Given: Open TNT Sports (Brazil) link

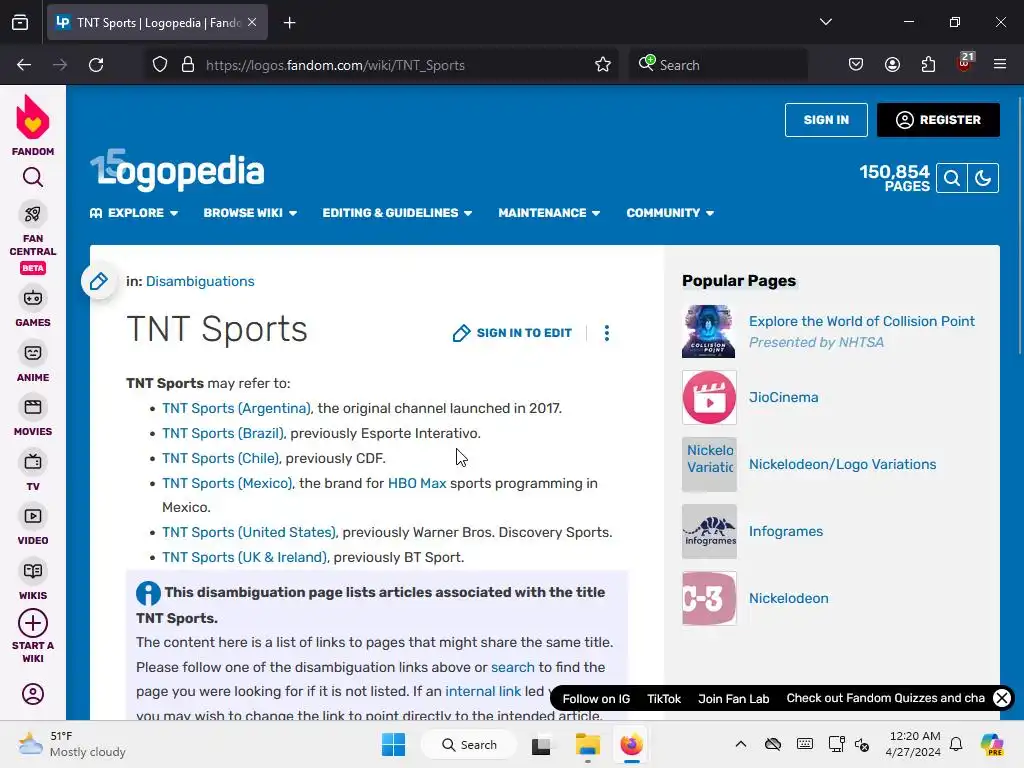Looking at the screenshot, I should tap(223, 434).
